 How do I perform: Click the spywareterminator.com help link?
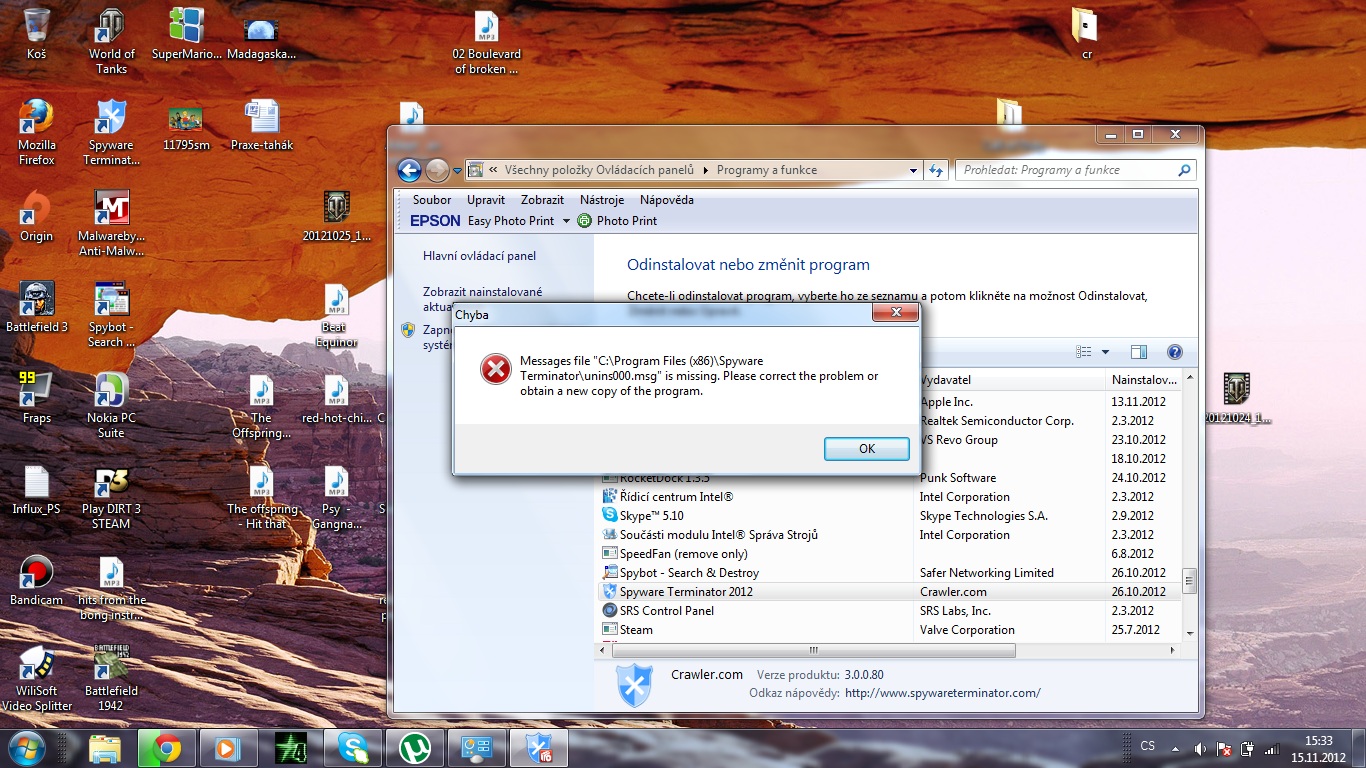[x=943, y=693]
